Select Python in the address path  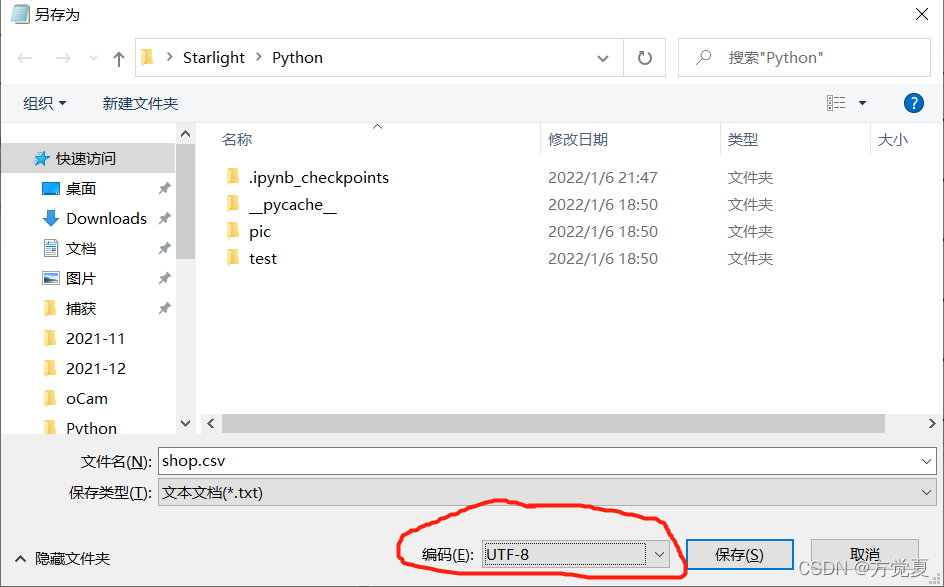coord(297,58)
